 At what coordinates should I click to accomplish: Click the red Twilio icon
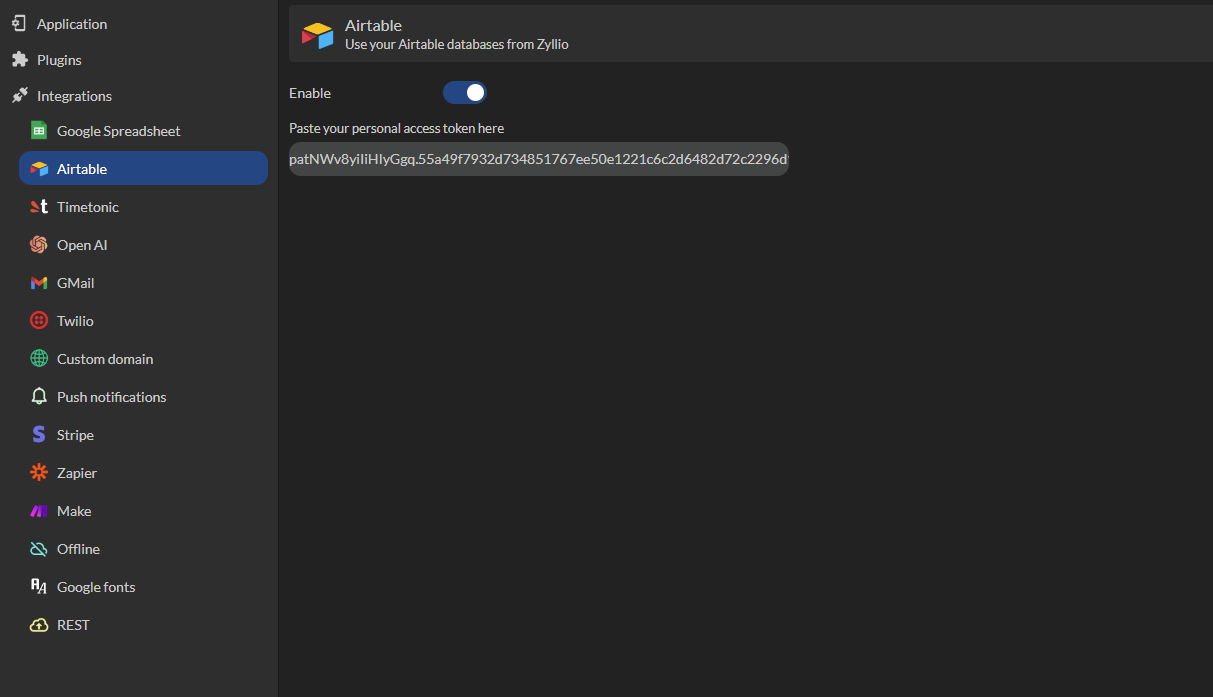(39, 321)
